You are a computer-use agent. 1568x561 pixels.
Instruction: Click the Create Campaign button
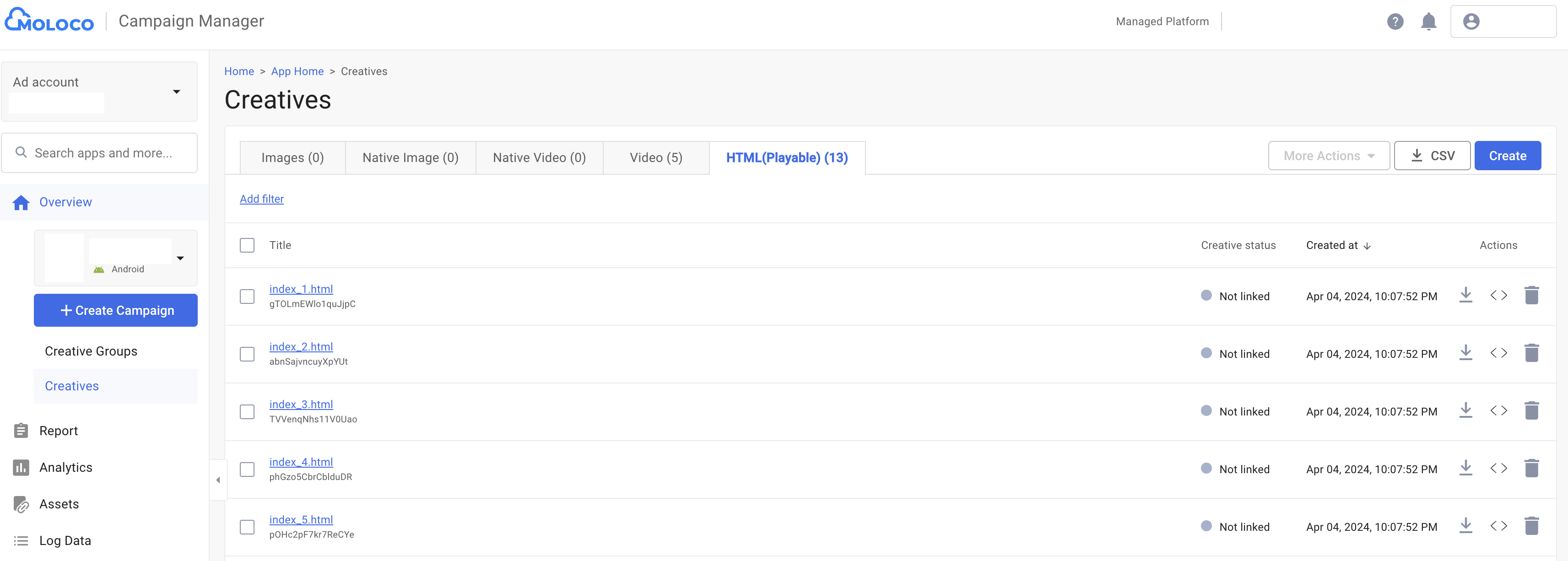[116, 310]
